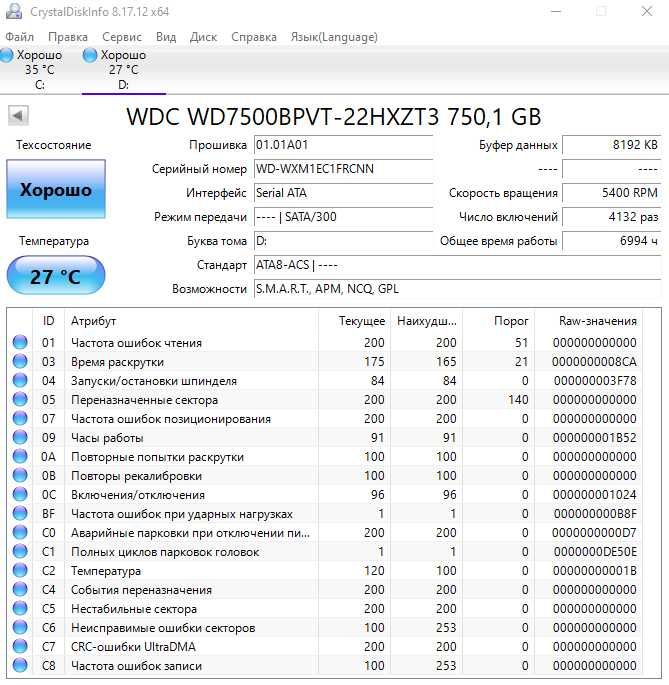Click status icon for Температура attribute C2

[20, 570]
